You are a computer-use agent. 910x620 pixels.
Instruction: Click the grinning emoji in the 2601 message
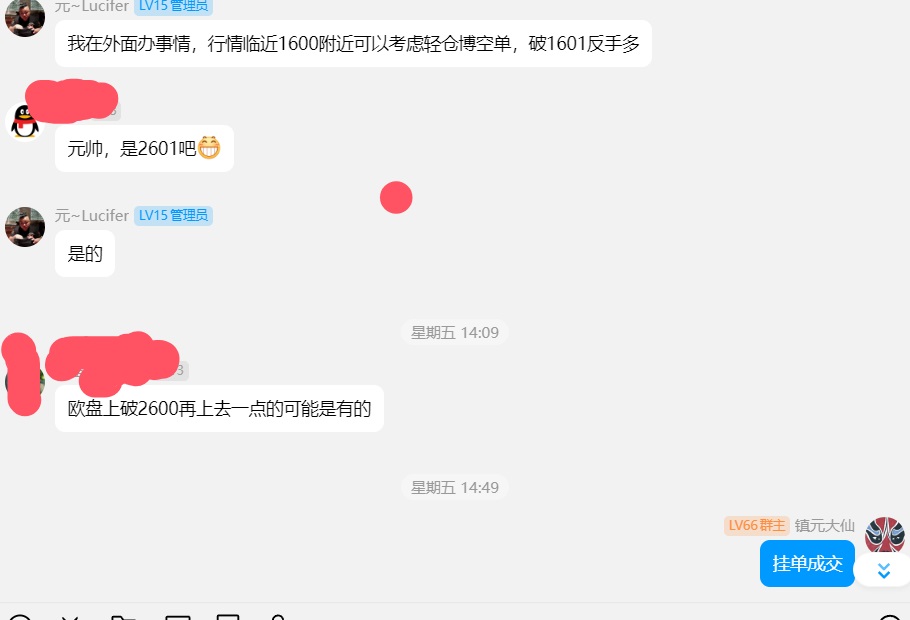pos(209,147)
